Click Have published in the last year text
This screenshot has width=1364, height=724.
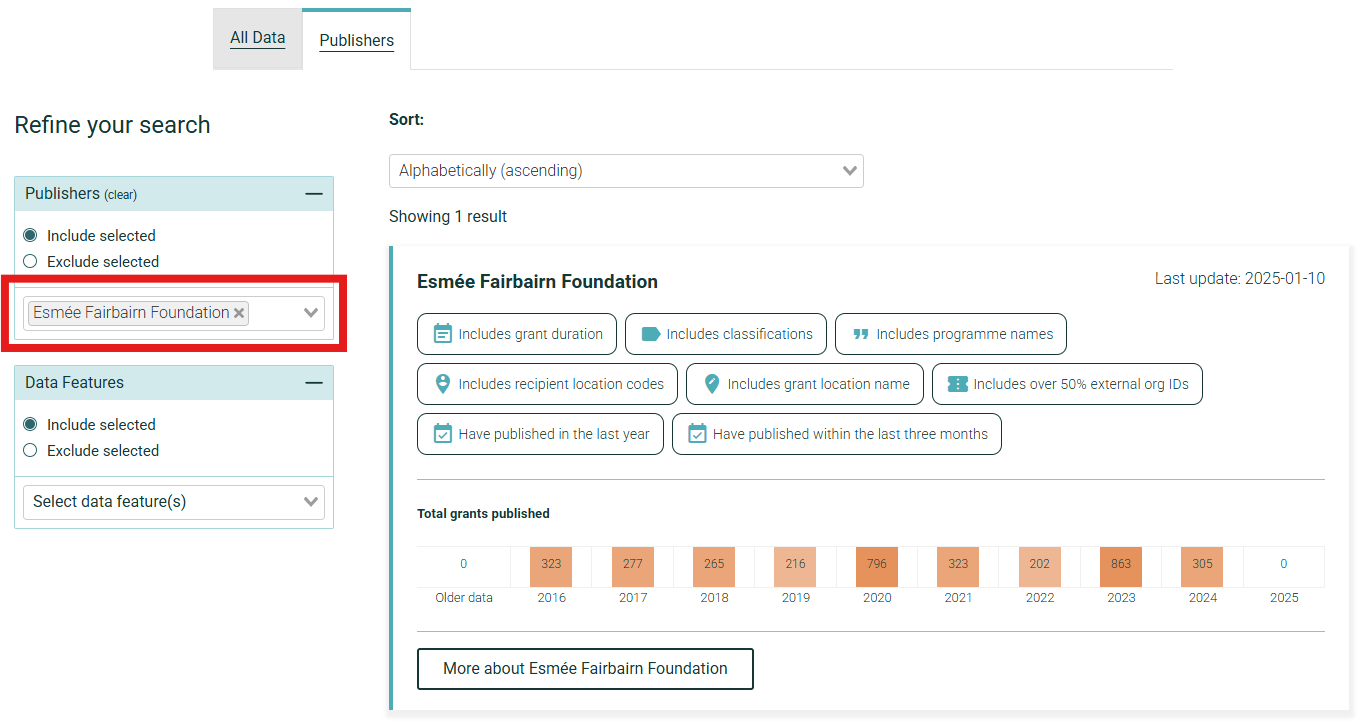(x=554, y=434)
